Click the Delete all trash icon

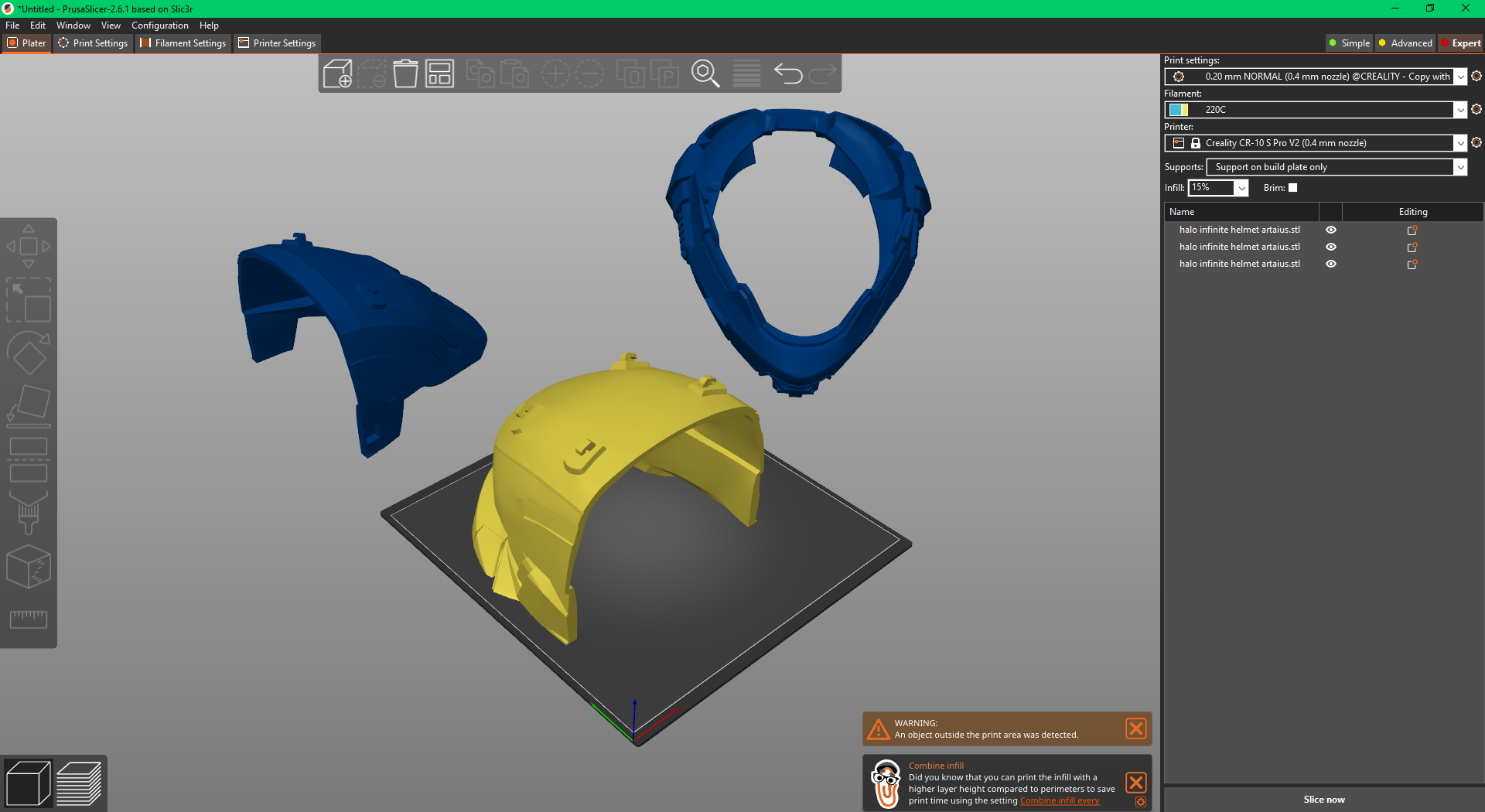pos(405,73)
